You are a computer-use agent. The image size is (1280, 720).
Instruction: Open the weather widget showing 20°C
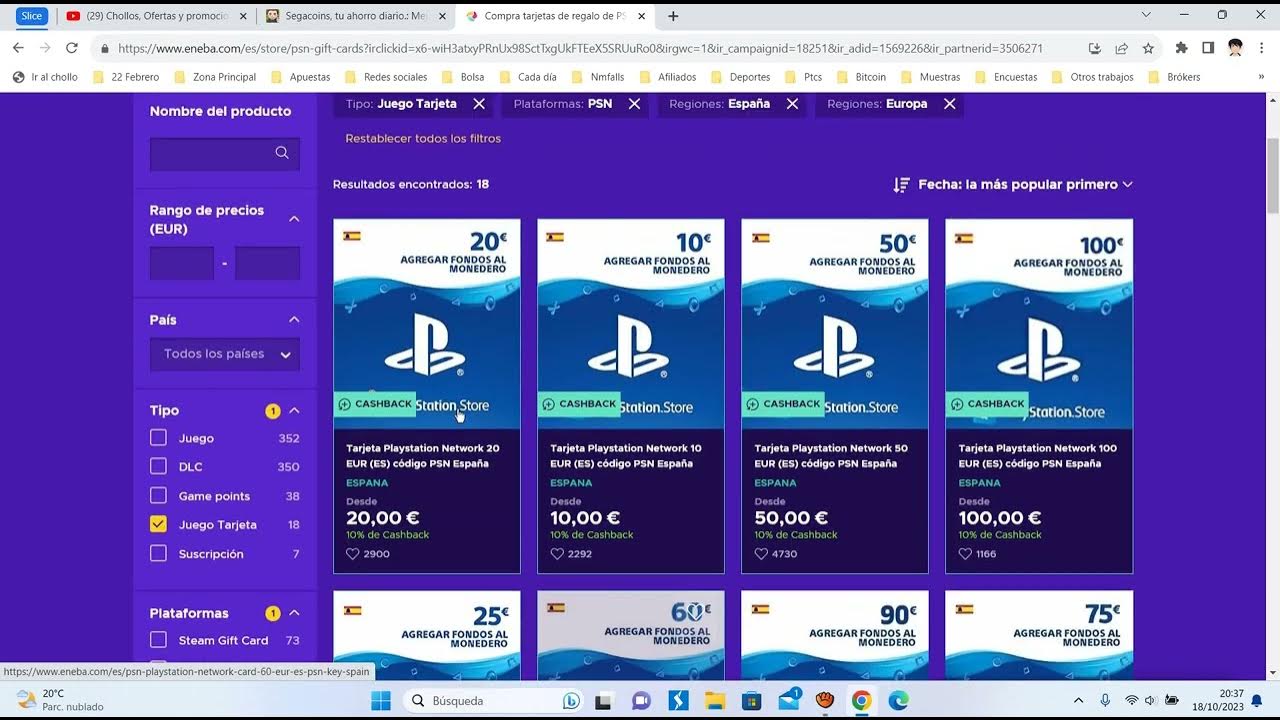pyautogui.click(x=60, y=700)
